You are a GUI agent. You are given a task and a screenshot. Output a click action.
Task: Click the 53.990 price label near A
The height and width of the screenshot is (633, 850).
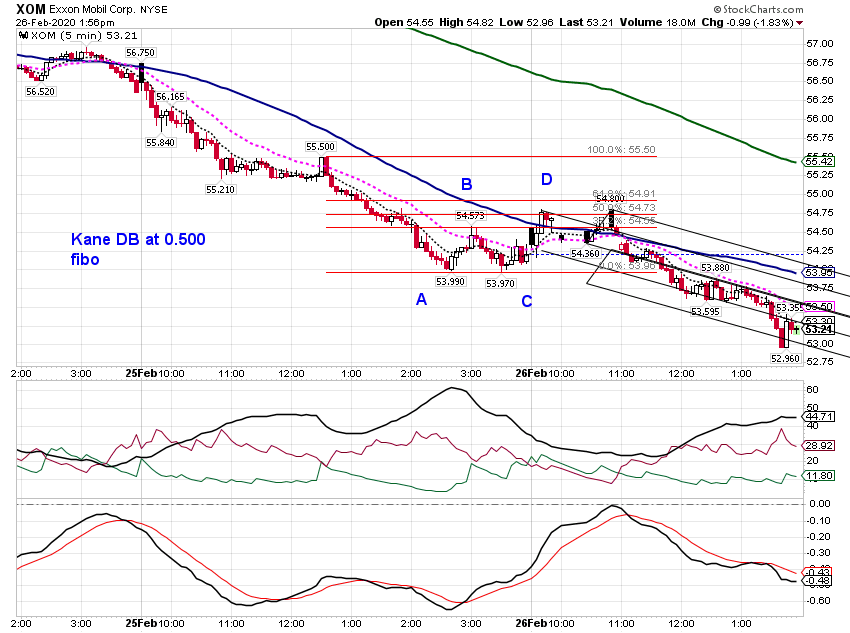tap(450, 282)
